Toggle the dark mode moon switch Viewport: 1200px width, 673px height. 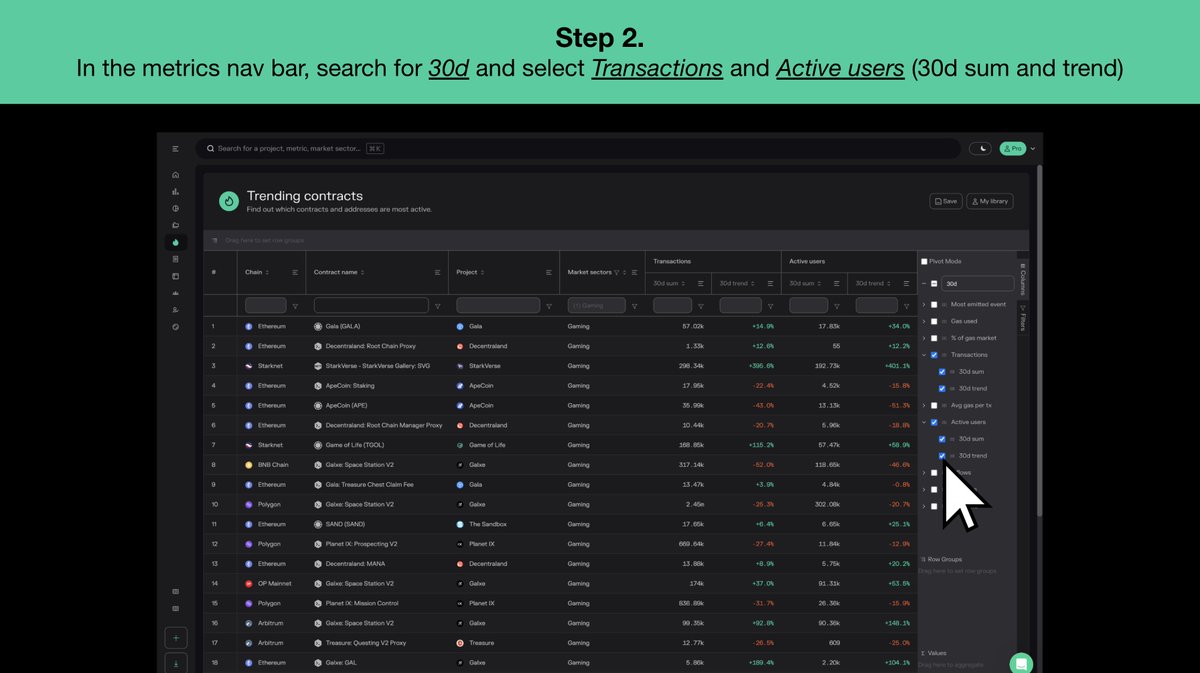point(979,148)
